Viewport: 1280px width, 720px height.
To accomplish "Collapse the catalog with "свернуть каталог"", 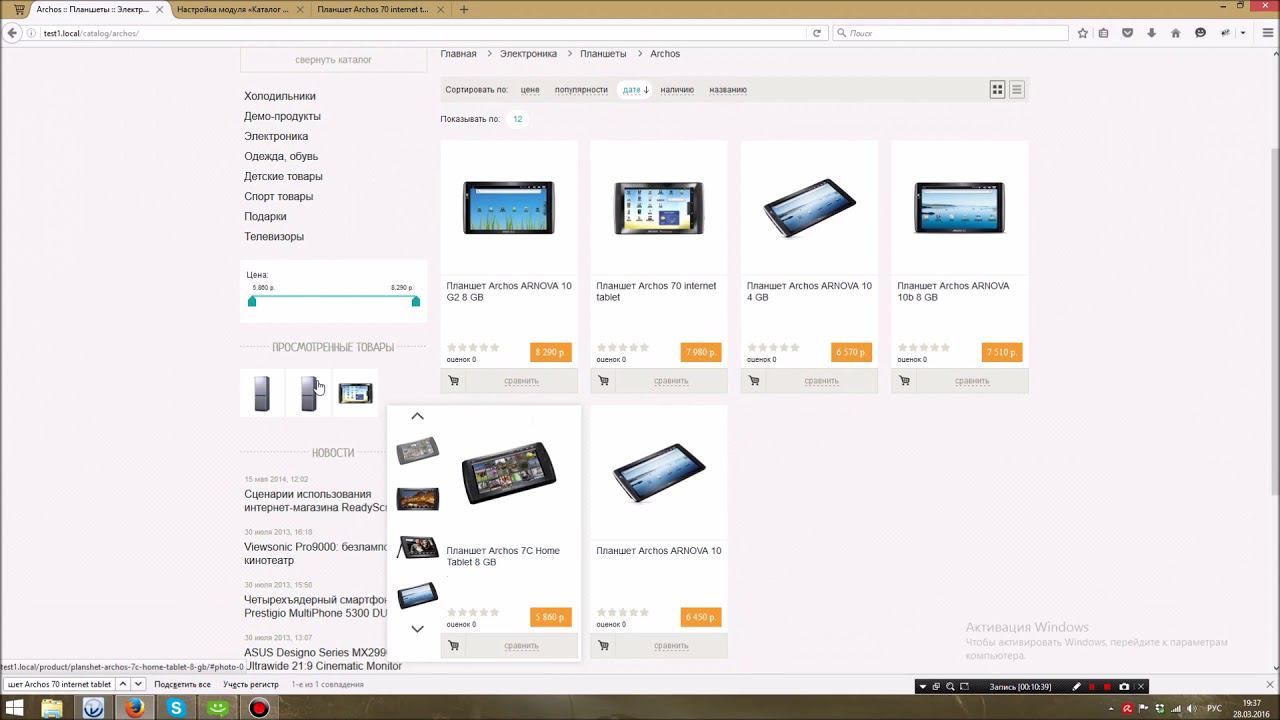I will pos(333,60).
